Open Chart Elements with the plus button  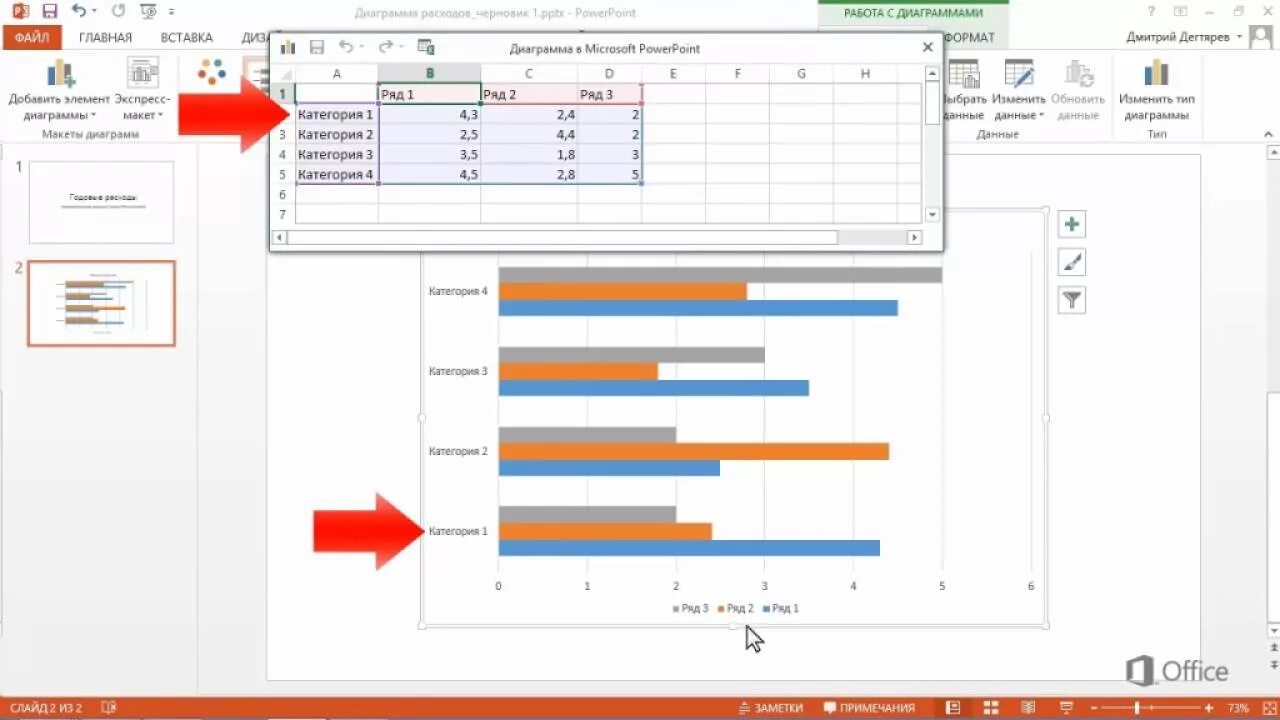point(1072,224)
